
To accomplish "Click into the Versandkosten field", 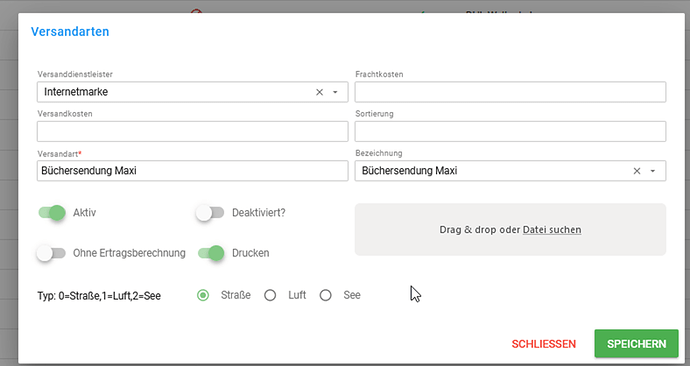I will pos(192,132).
